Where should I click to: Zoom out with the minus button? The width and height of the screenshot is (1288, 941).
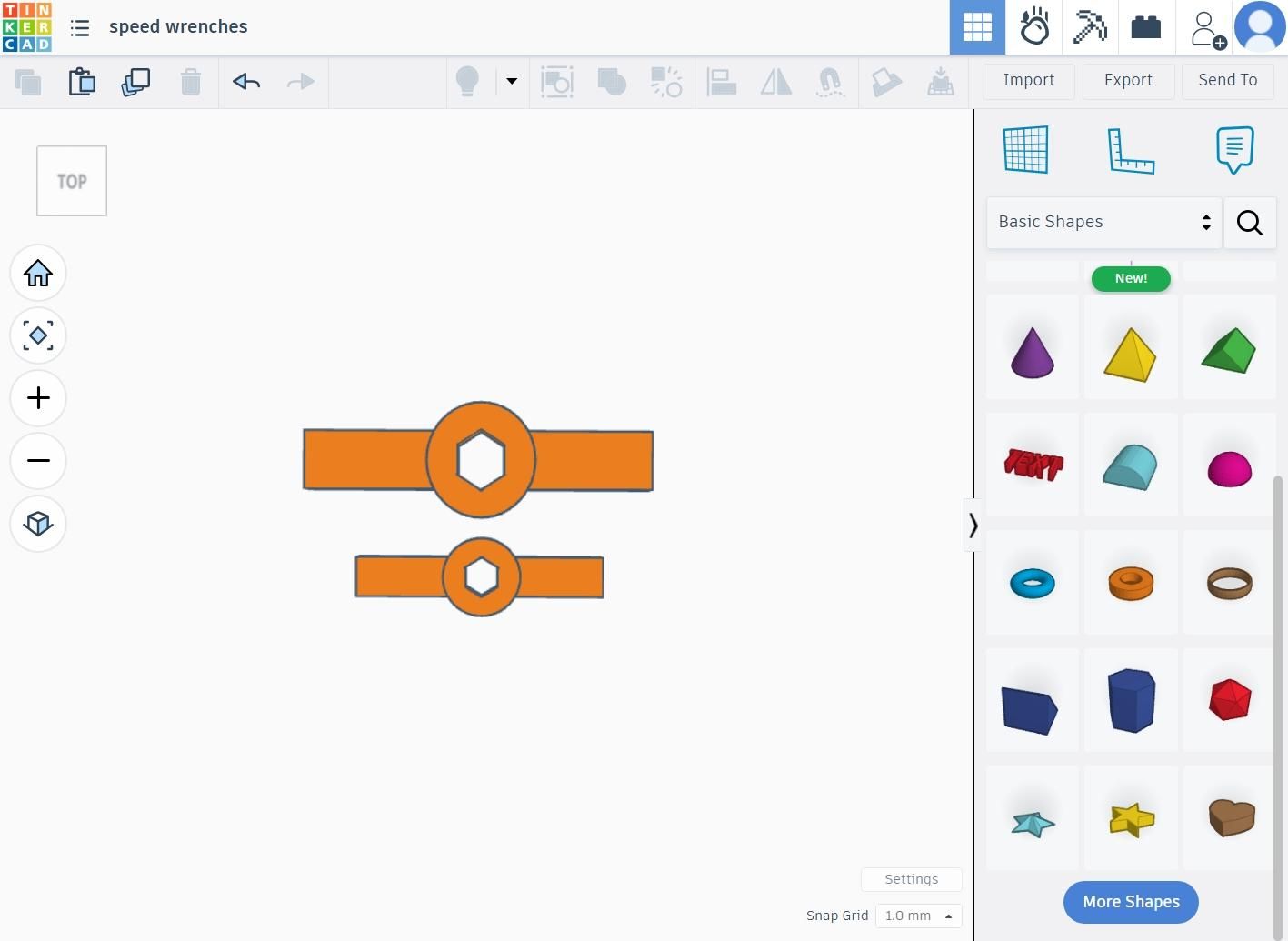pyautogui.click(x=38, y=461)
